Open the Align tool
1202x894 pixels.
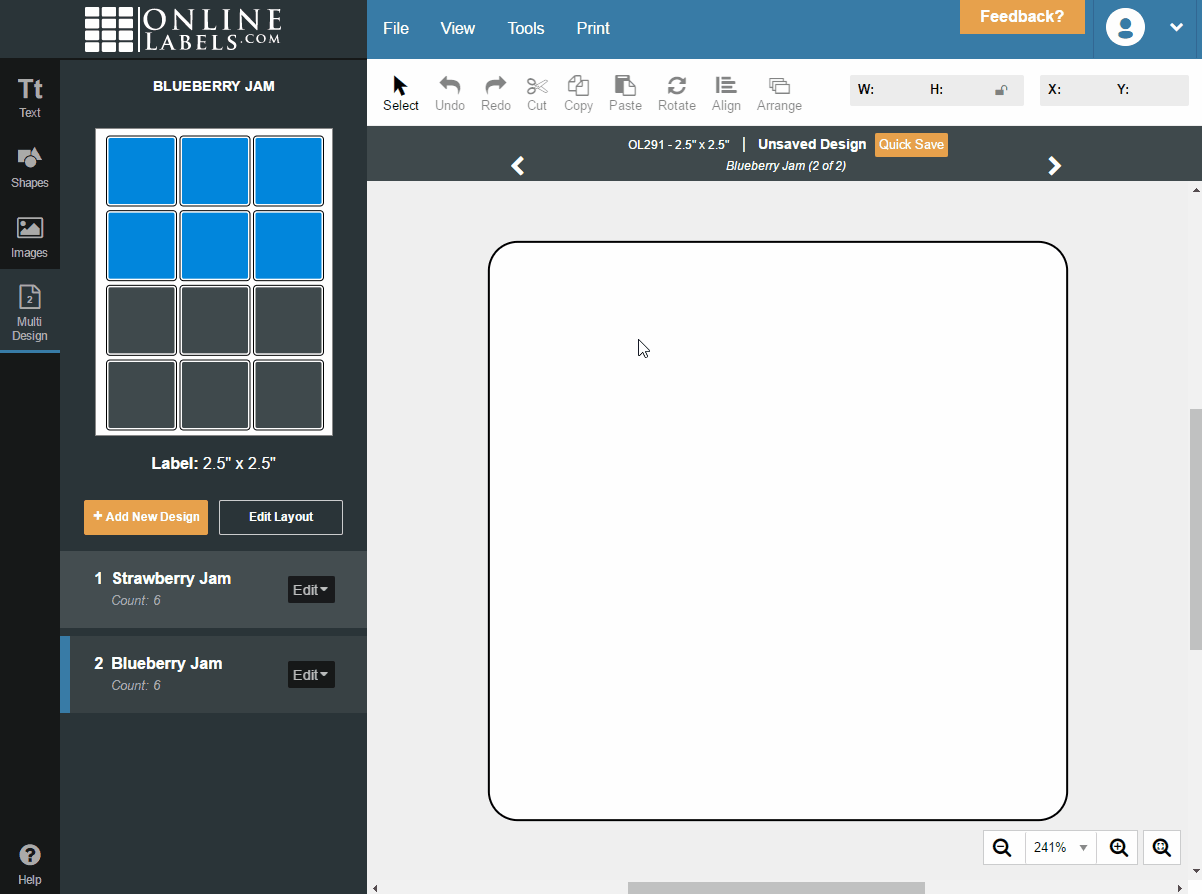(726, 92)
